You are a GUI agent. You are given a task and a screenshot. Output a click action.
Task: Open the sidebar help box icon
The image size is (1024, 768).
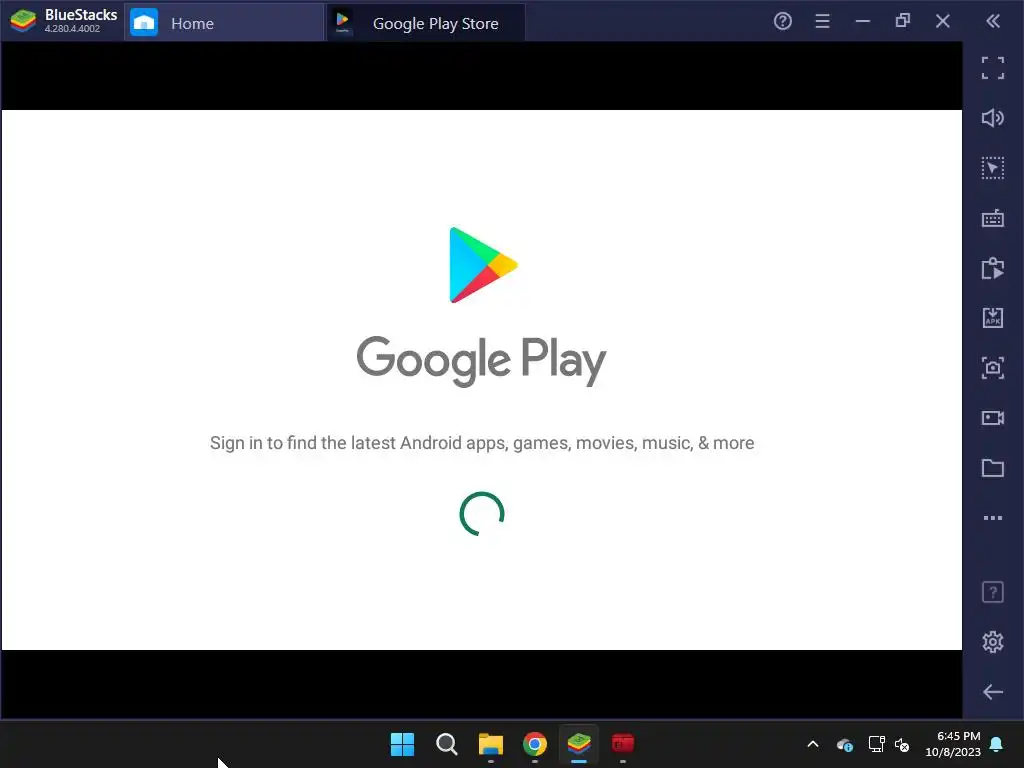(x=993, y=592)
